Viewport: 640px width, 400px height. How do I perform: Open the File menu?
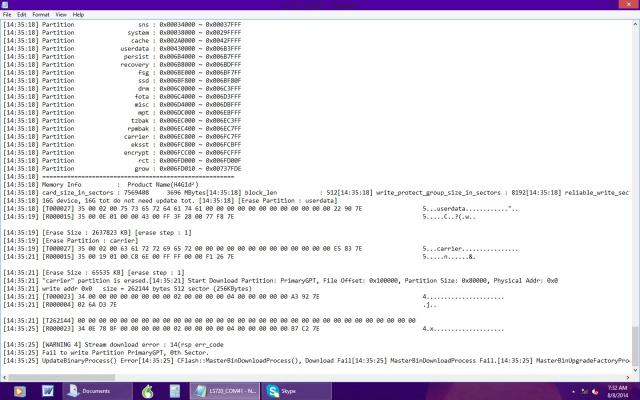click(x=8, y=15)
